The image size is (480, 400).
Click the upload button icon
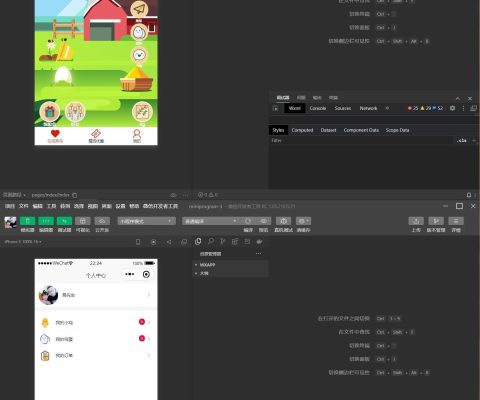click(x=416, y=221)
